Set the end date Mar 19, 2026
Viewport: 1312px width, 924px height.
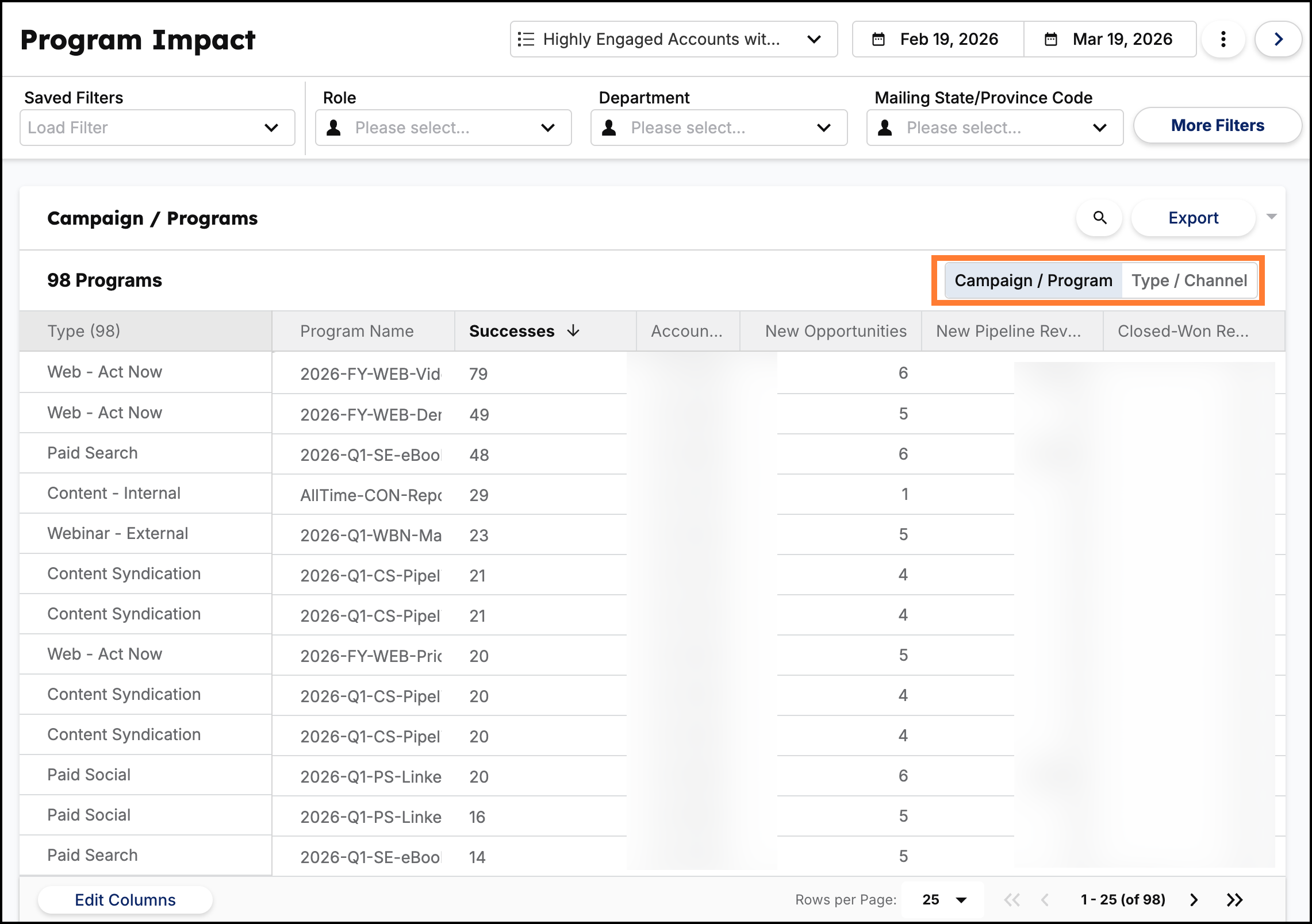pos(1110,39)
